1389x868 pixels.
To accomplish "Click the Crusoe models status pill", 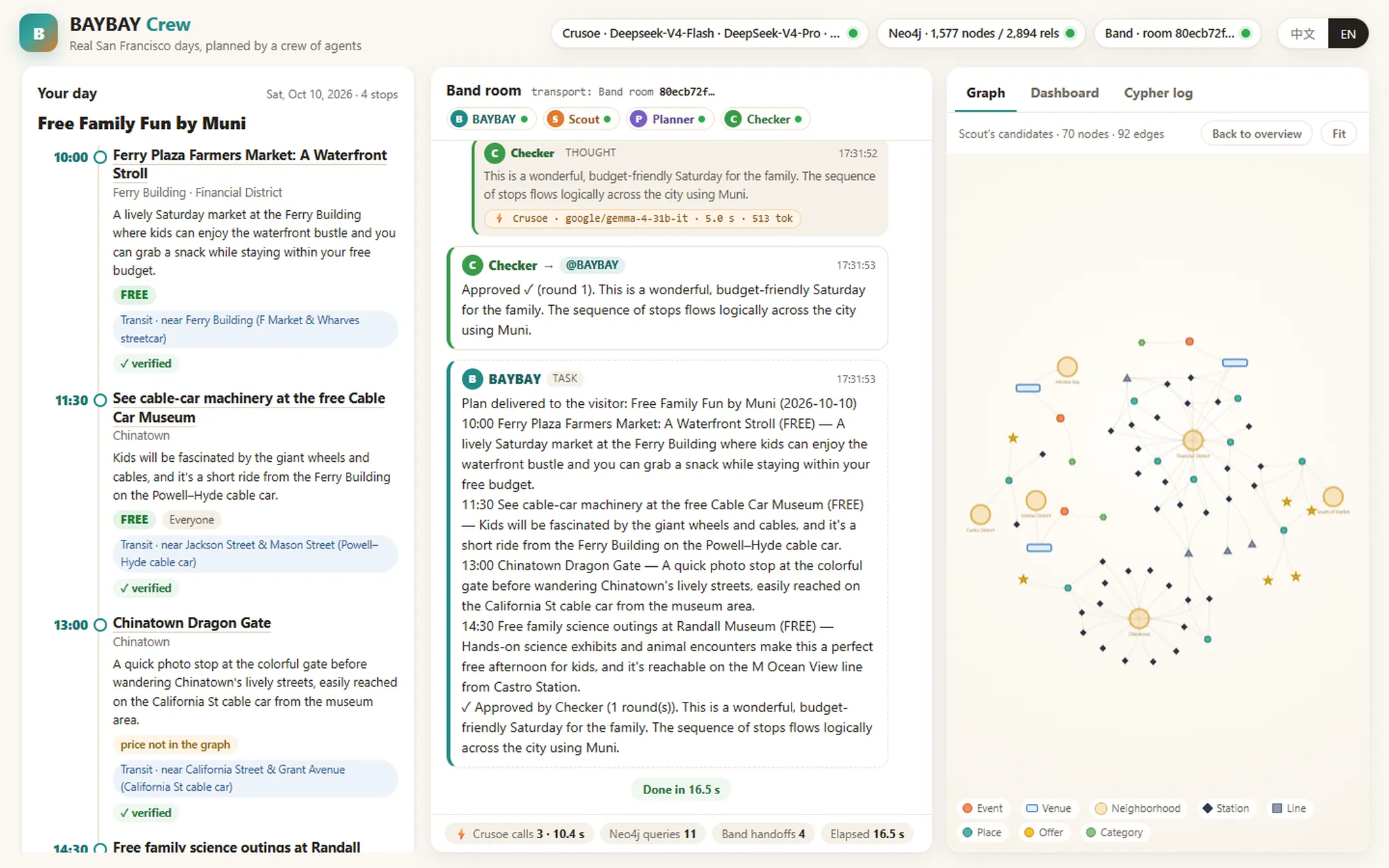I will point(709,33).
